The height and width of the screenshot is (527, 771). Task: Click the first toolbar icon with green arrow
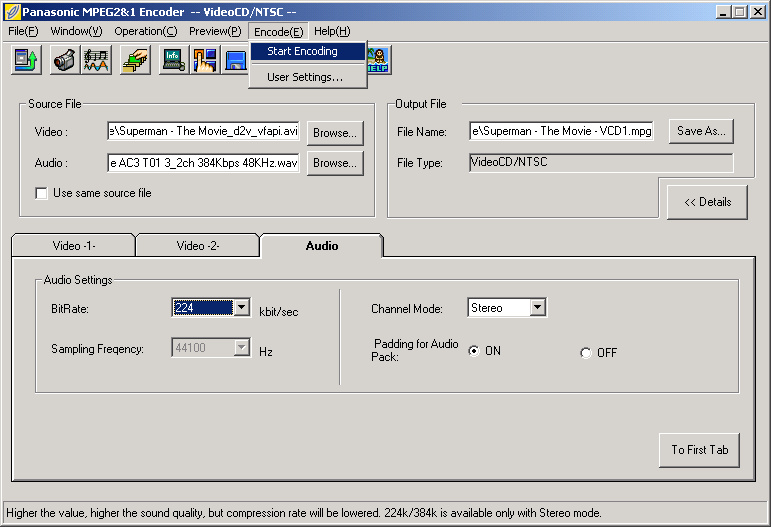point(26,60)
